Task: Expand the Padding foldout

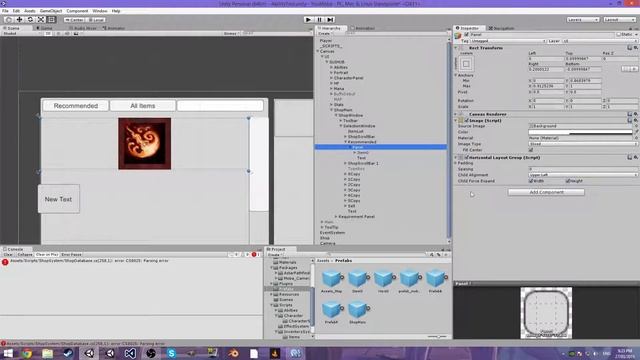Action: coord(456,163)
